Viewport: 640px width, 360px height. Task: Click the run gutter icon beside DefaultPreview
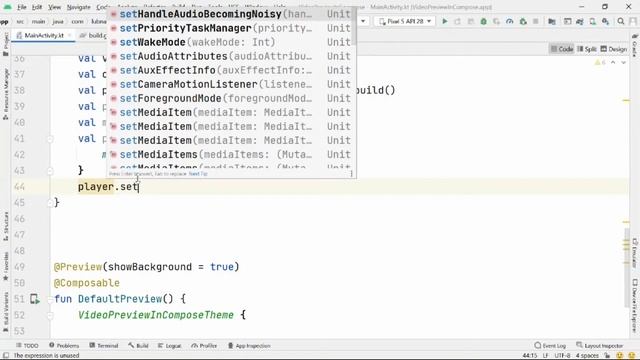coord(35,299)
